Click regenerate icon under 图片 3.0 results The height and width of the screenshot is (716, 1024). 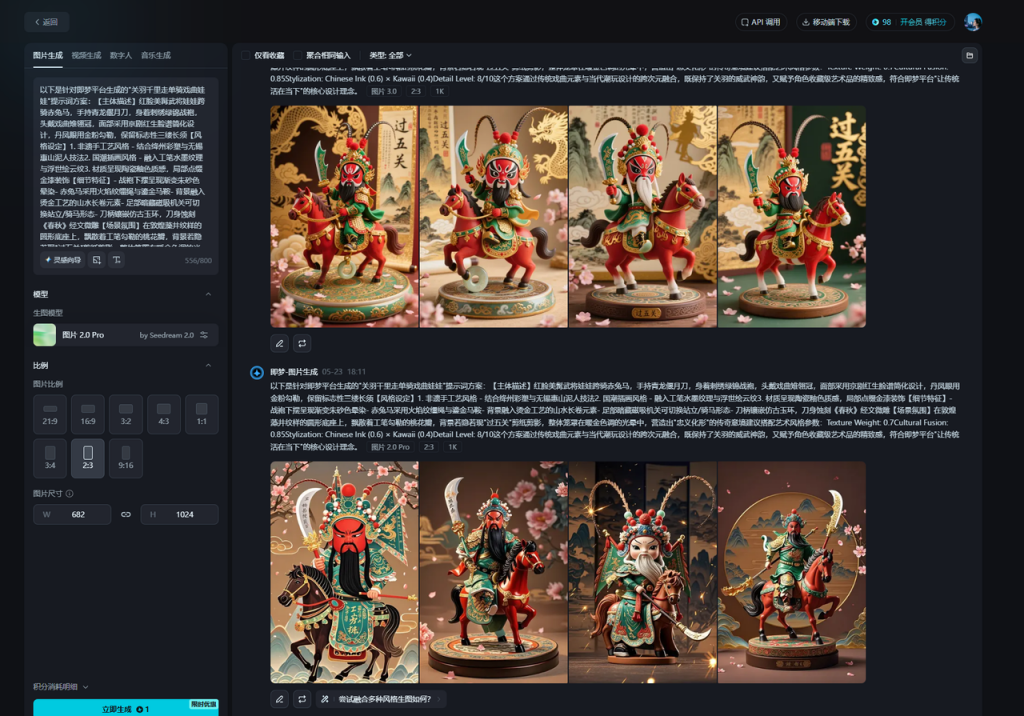click(302, 343)
